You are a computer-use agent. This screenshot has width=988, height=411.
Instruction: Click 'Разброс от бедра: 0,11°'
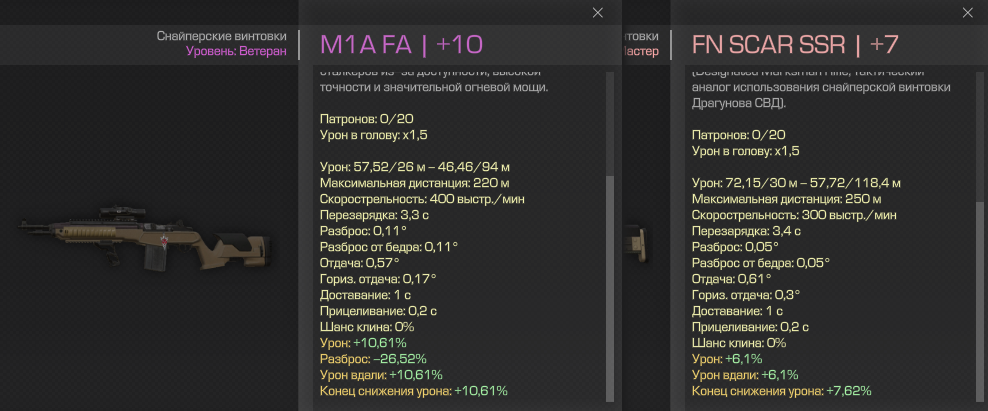pyautogui.click(x=389, y=247)
